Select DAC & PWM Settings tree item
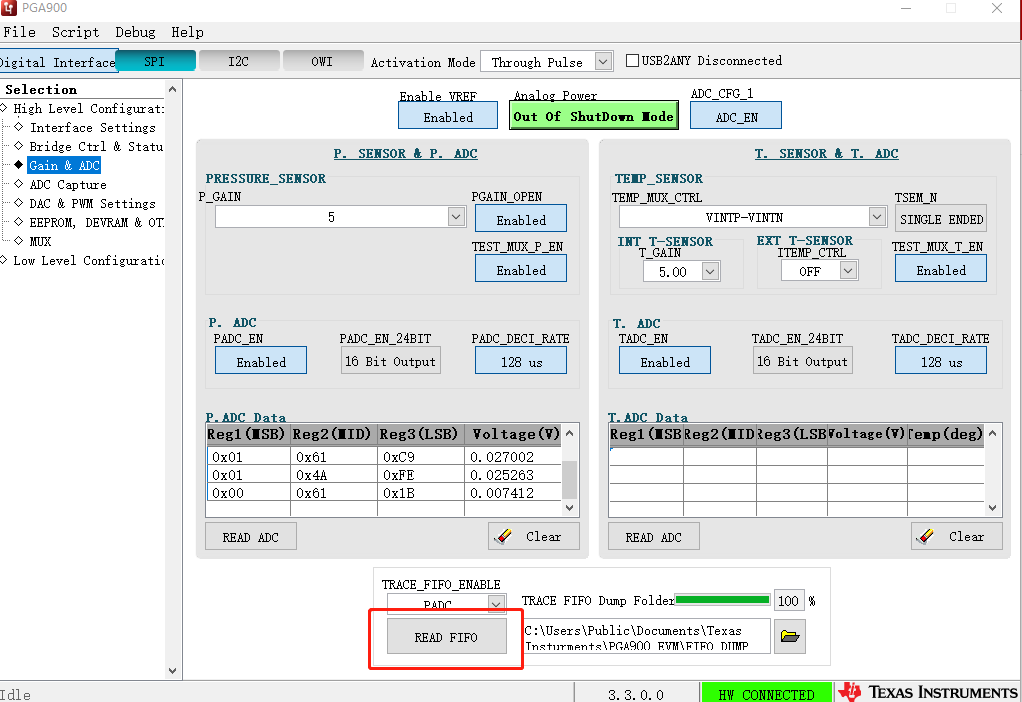 [93, 203]
